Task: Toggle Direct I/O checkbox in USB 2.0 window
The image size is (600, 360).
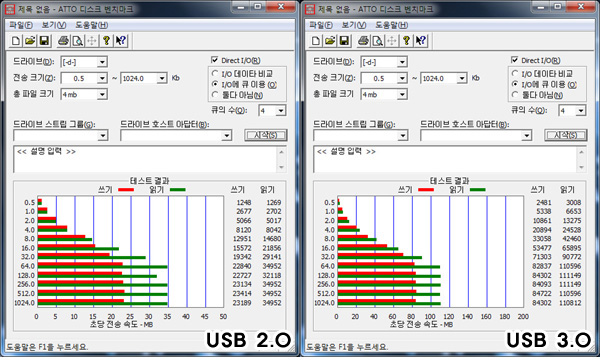Action: [215, 60]
